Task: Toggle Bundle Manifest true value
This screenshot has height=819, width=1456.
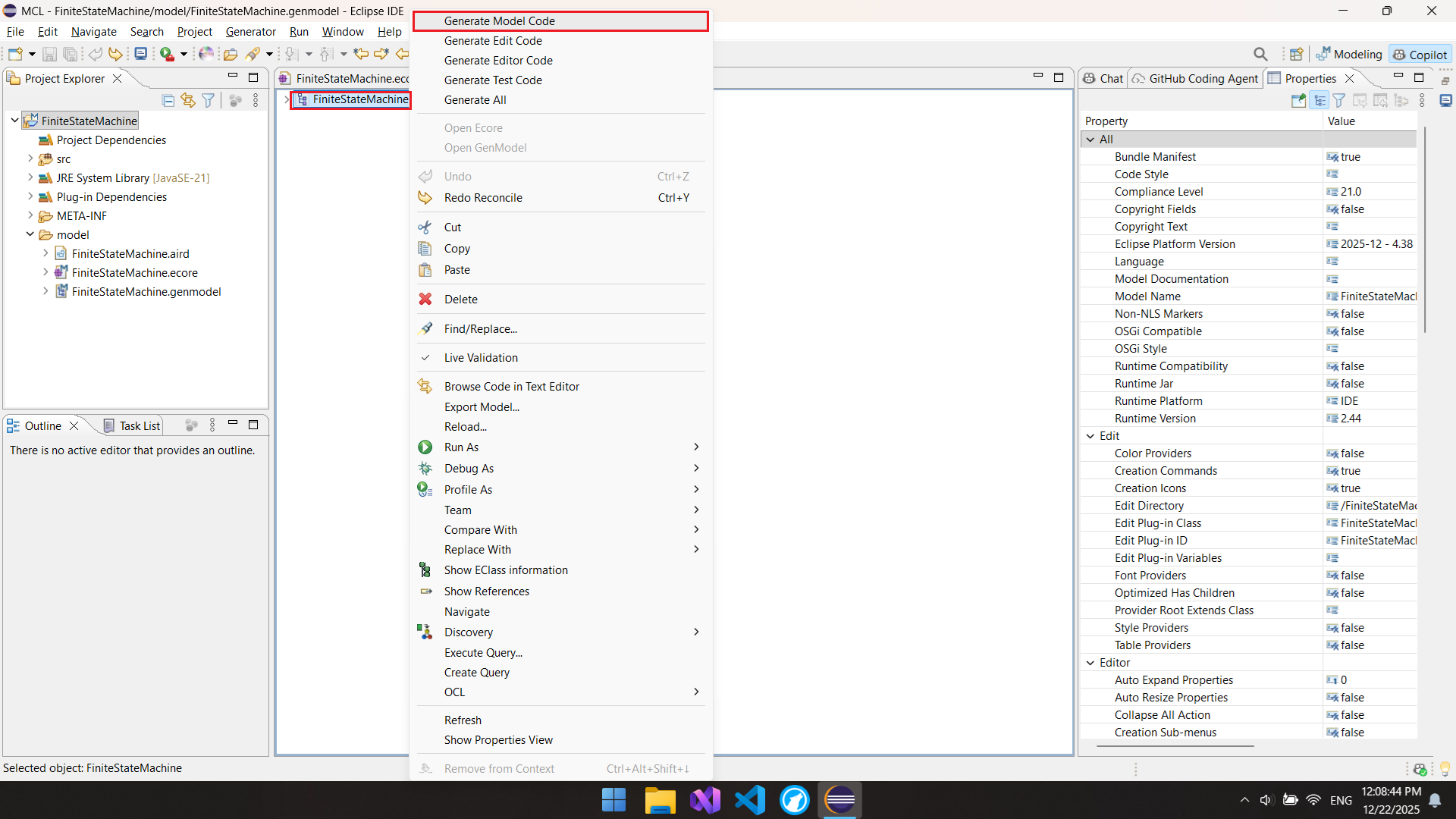Action: [1350, 157]
